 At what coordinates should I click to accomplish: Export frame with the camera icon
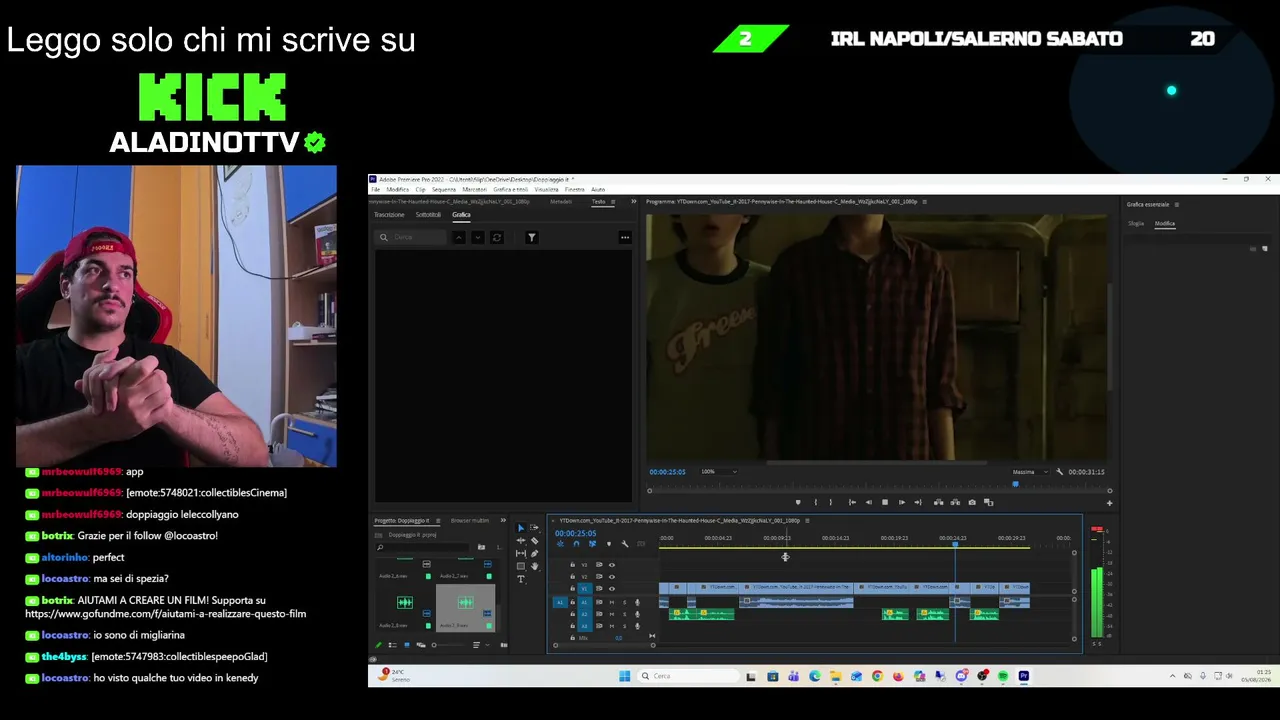(972, 502)
